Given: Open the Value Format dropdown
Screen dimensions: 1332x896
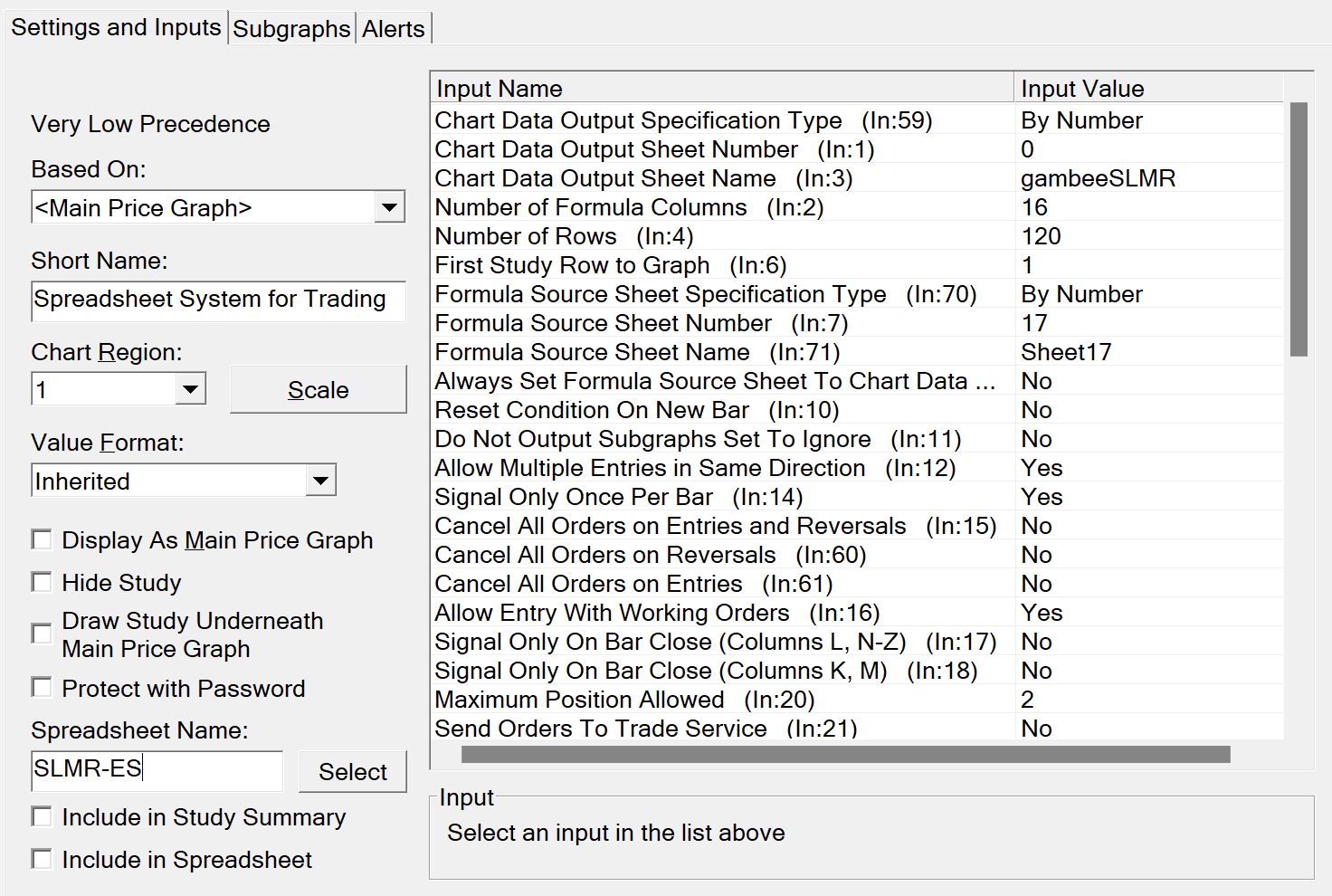Looking at the screenshot, I should tap(320, 481).
